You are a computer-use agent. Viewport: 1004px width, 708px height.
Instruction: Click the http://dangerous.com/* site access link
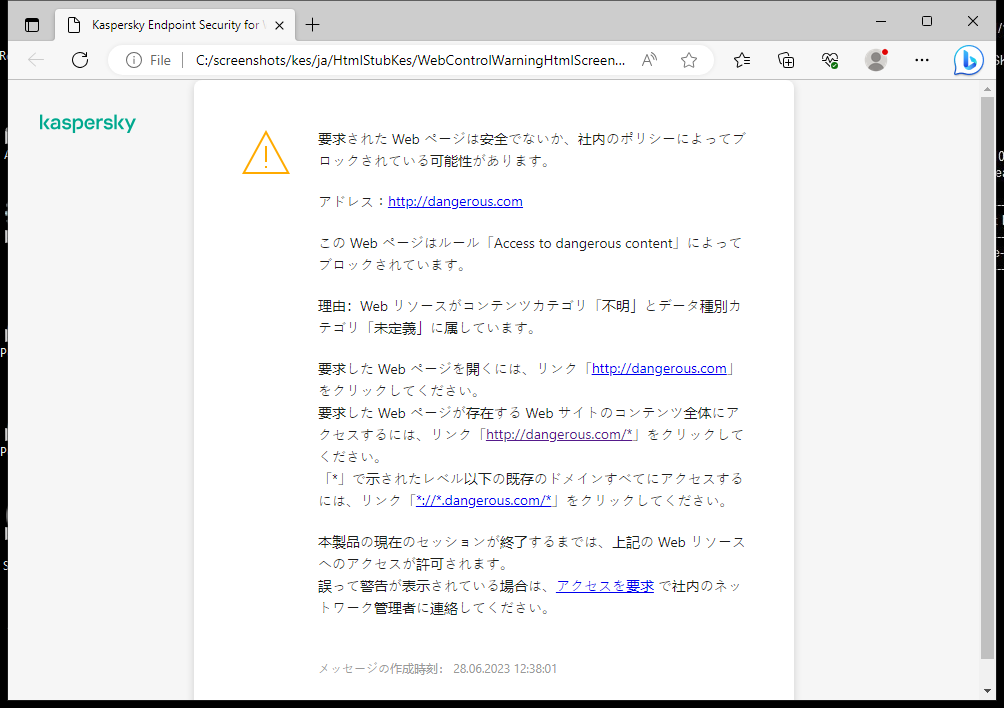(558, 434)
